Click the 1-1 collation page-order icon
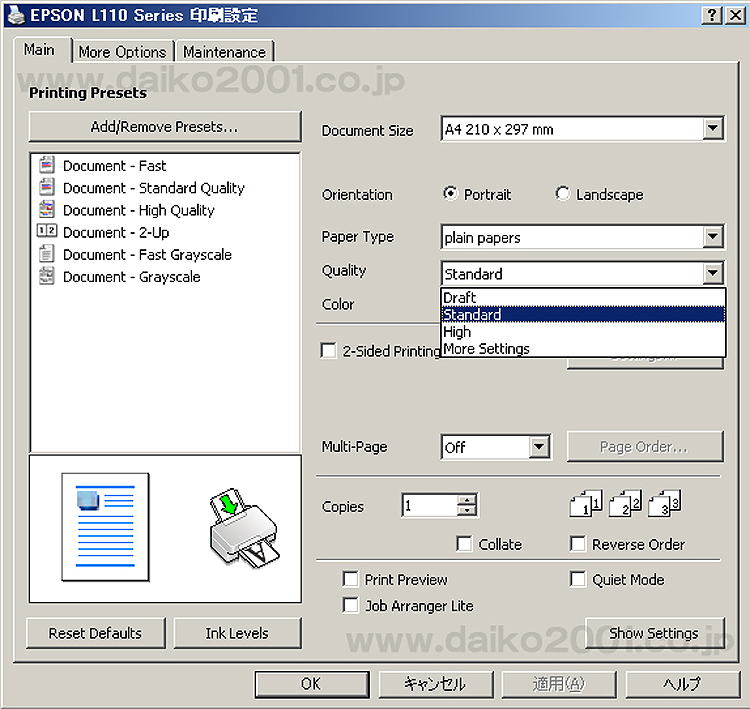The image size is (750, 709). click(586, 503)
